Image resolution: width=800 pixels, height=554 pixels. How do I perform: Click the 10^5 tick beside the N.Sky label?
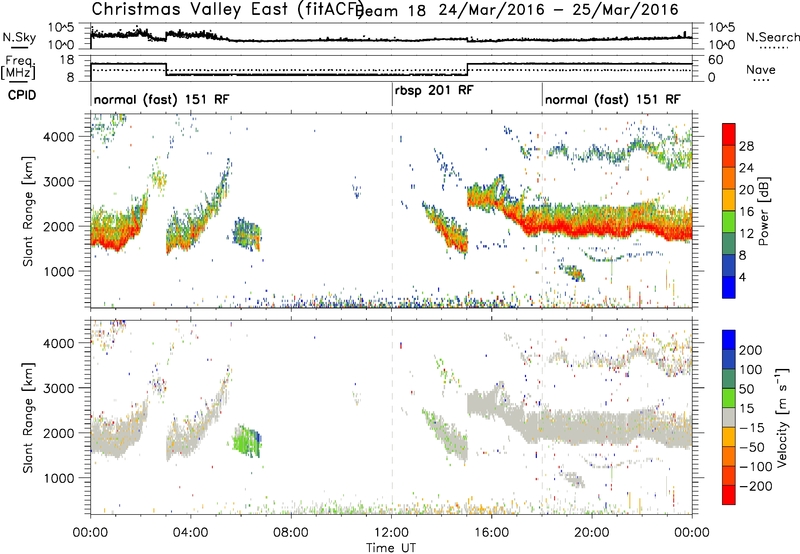click(x=61, y=28)
